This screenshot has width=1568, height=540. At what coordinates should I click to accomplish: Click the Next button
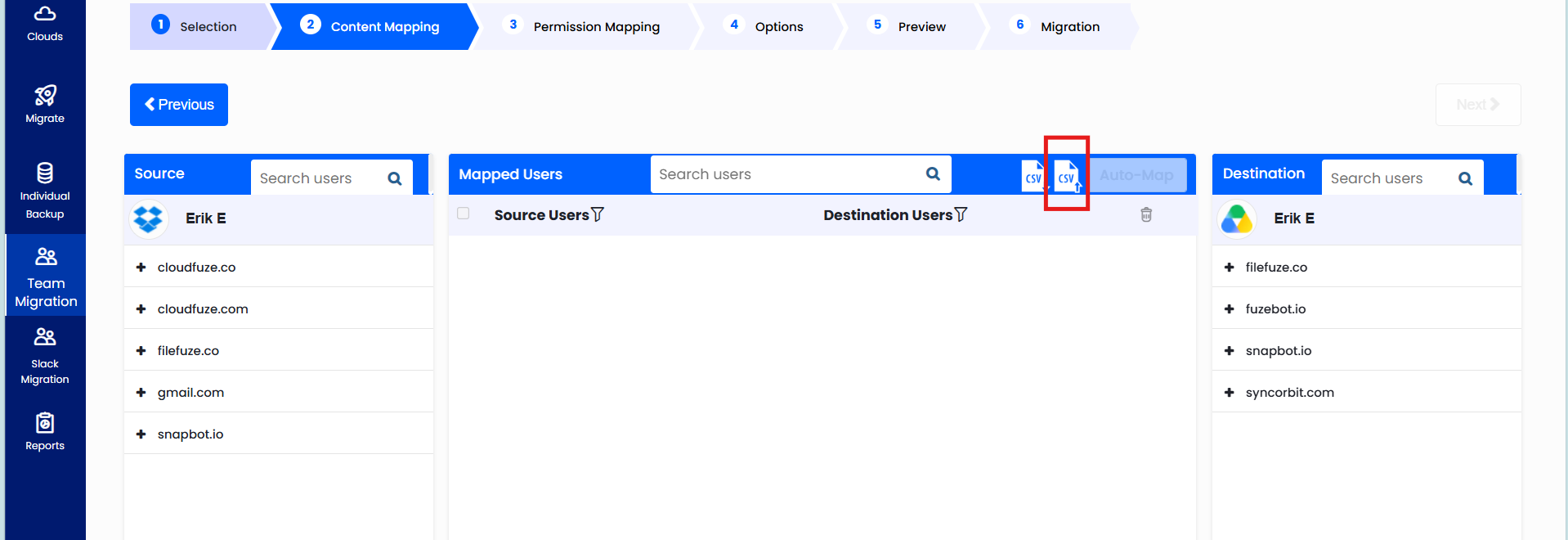coord(1478,105)
